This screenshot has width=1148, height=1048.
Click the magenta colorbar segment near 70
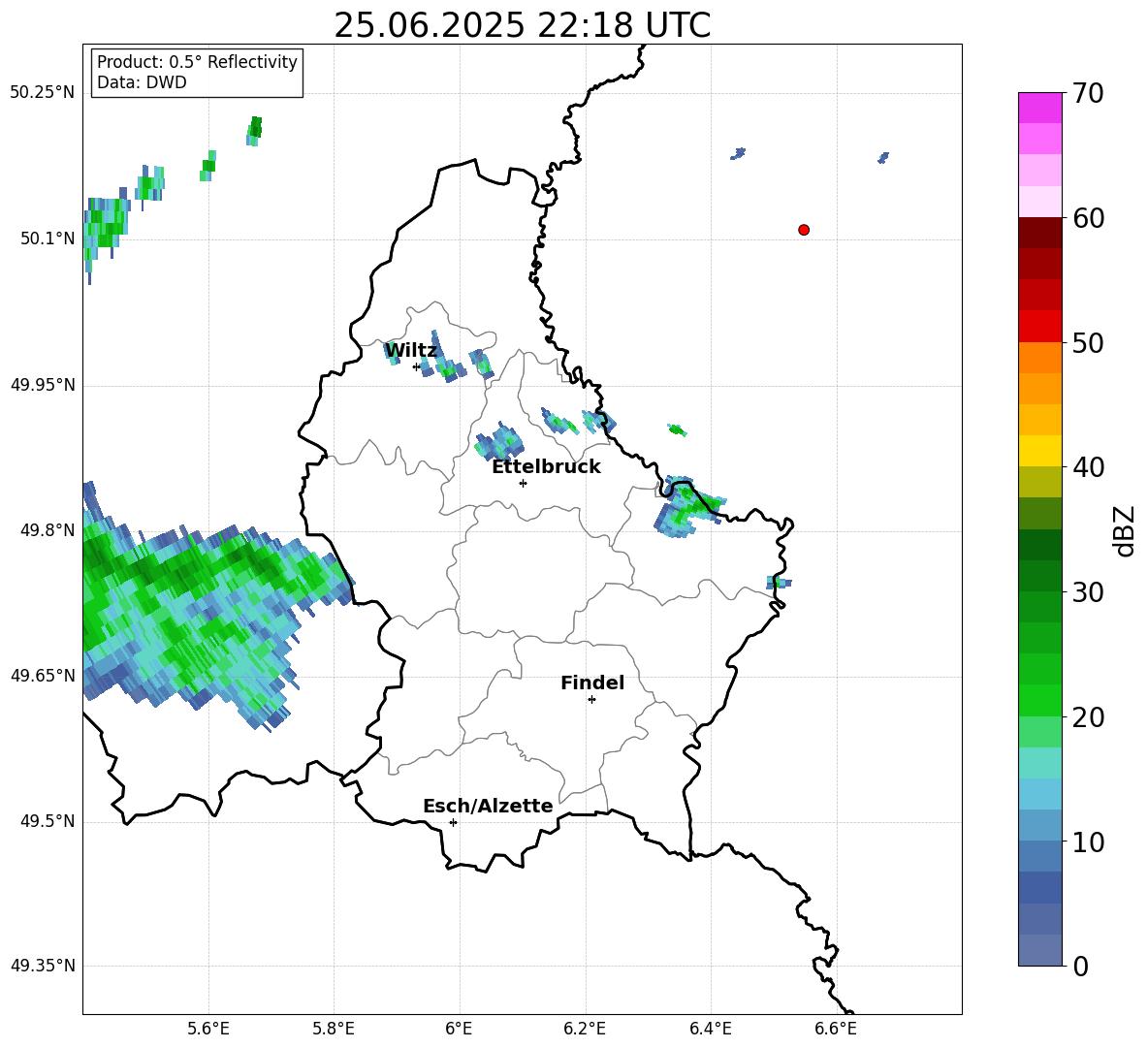1039,108
